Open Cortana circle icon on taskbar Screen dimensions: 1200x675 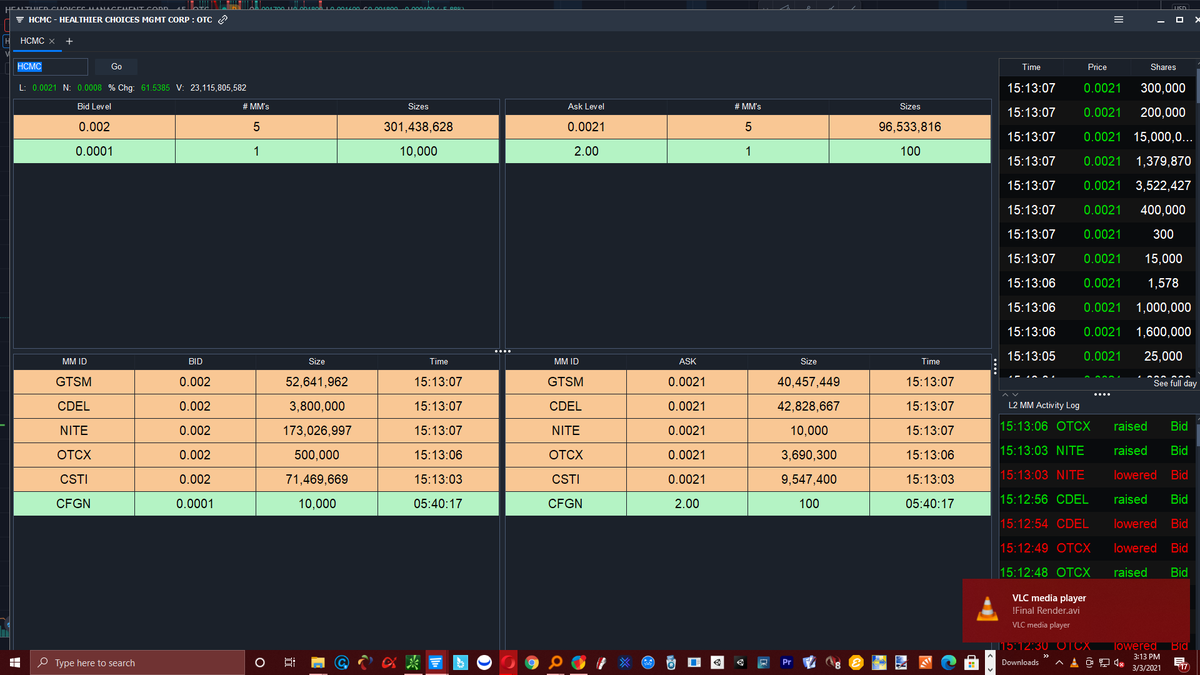[260, 662]
